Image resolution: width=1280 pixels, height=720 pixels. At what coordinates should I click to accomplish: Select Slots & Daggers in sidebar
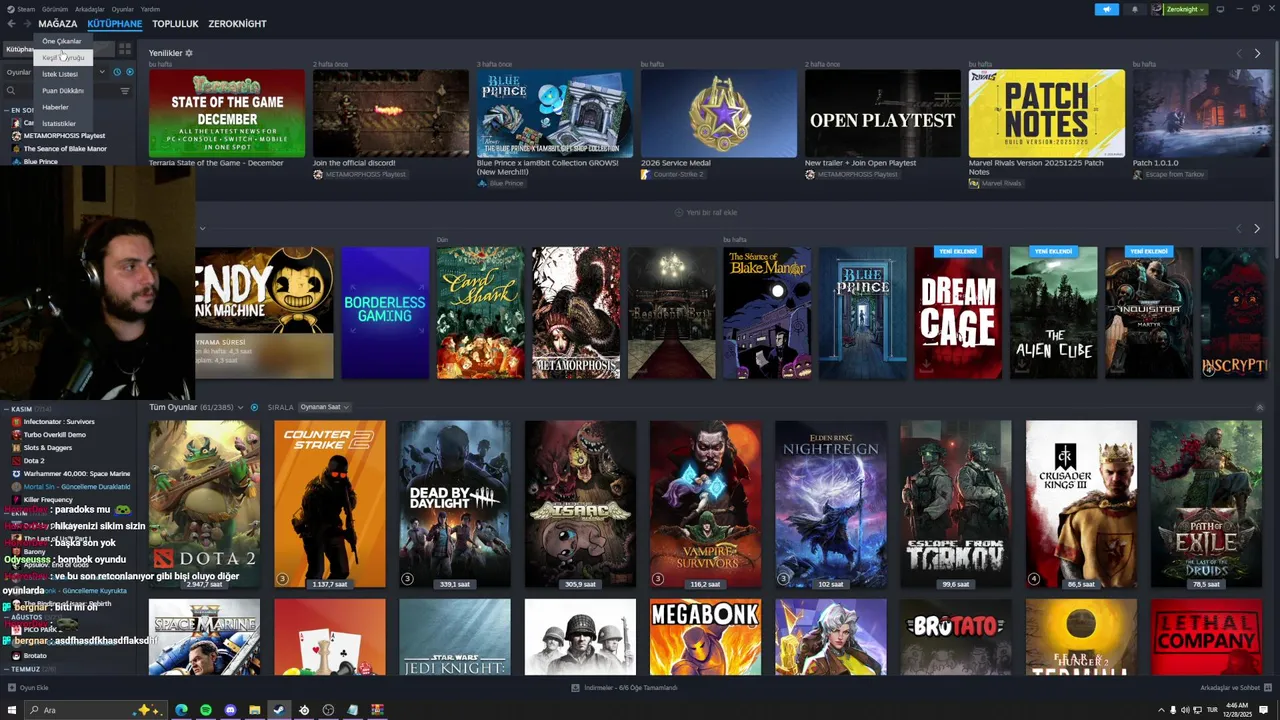tap(48, 448)
